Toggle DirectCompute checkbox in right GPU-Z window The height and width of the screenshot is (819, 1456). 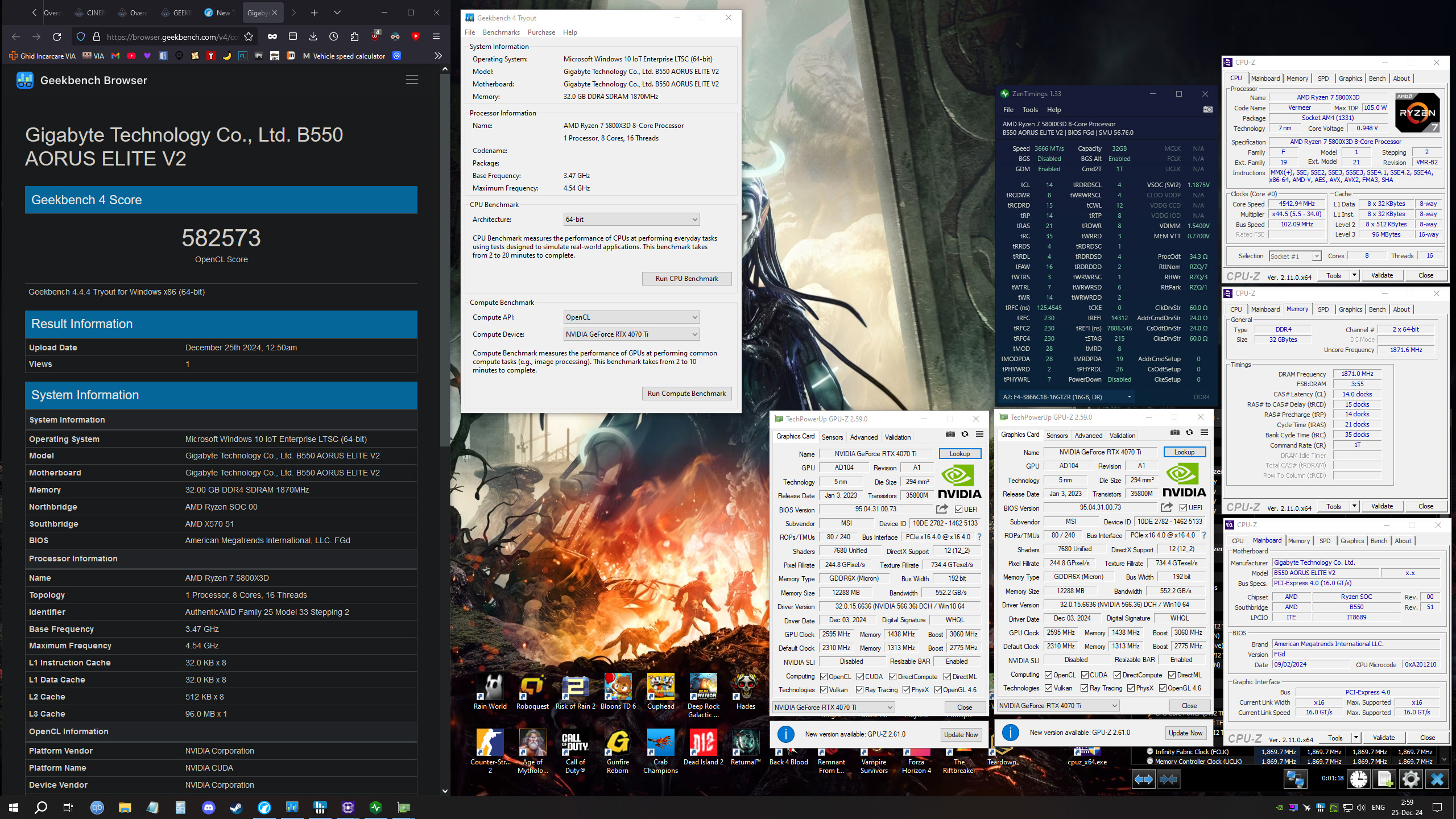coord(1117,675)
